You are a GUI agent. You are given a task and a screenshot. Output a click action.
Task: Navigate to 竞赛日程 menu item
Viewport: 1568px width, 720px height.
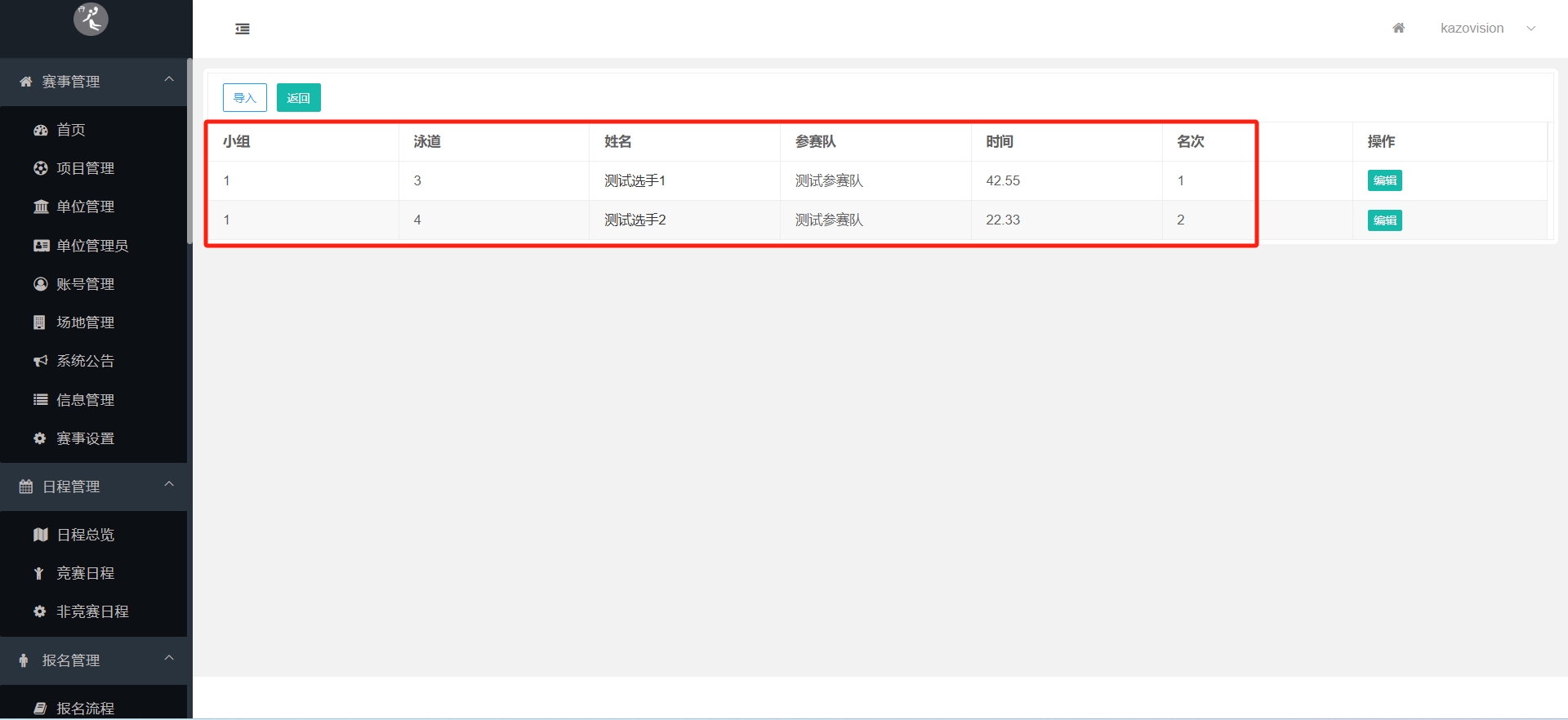click(85, 573)
